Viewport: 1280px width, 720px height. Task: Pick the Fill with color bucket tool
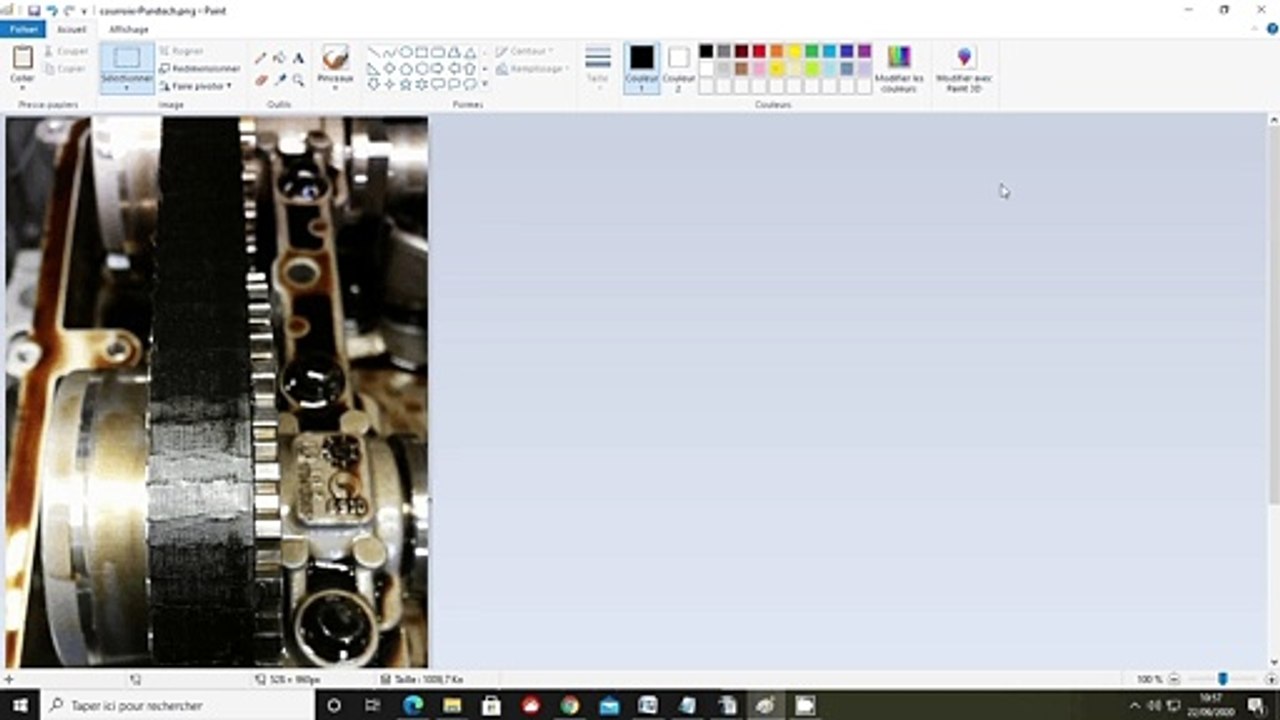279,59
